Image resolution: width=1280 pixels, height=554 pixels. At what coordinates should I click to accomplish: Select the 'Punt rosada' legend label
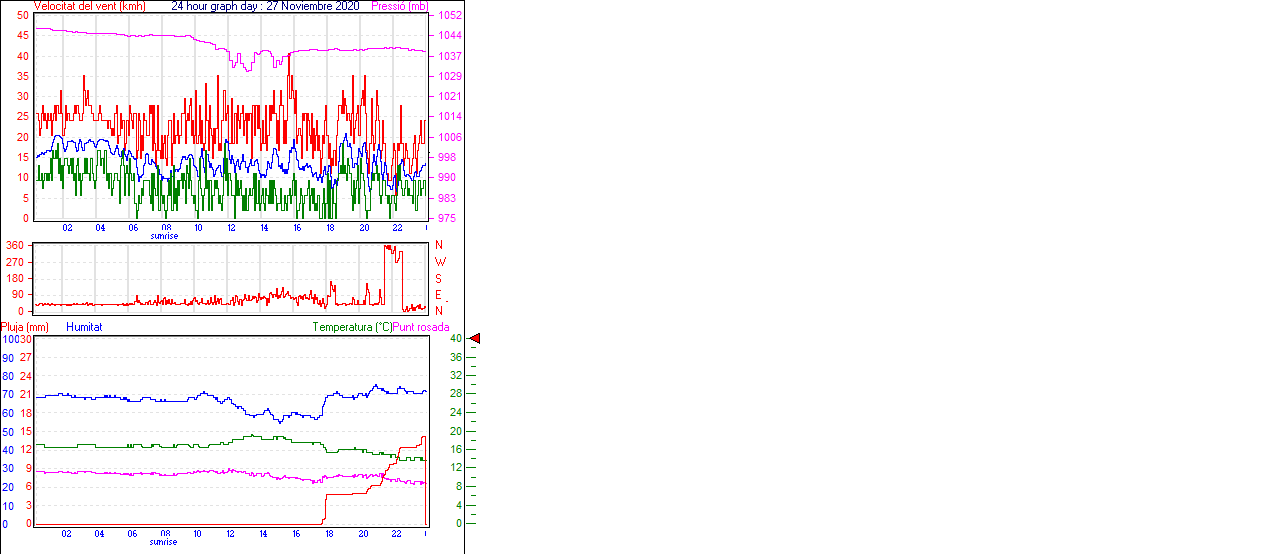(421, 327)
